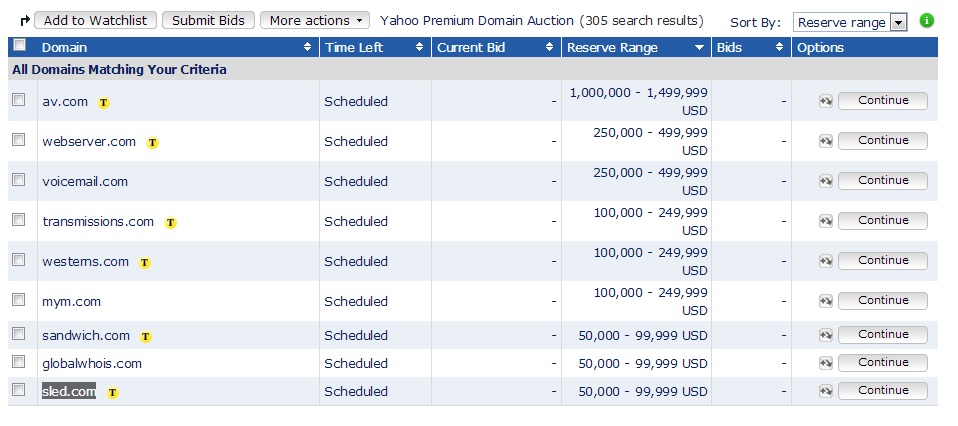
Task: Sort by the Reserve Range column header
Action: [636, 47]
